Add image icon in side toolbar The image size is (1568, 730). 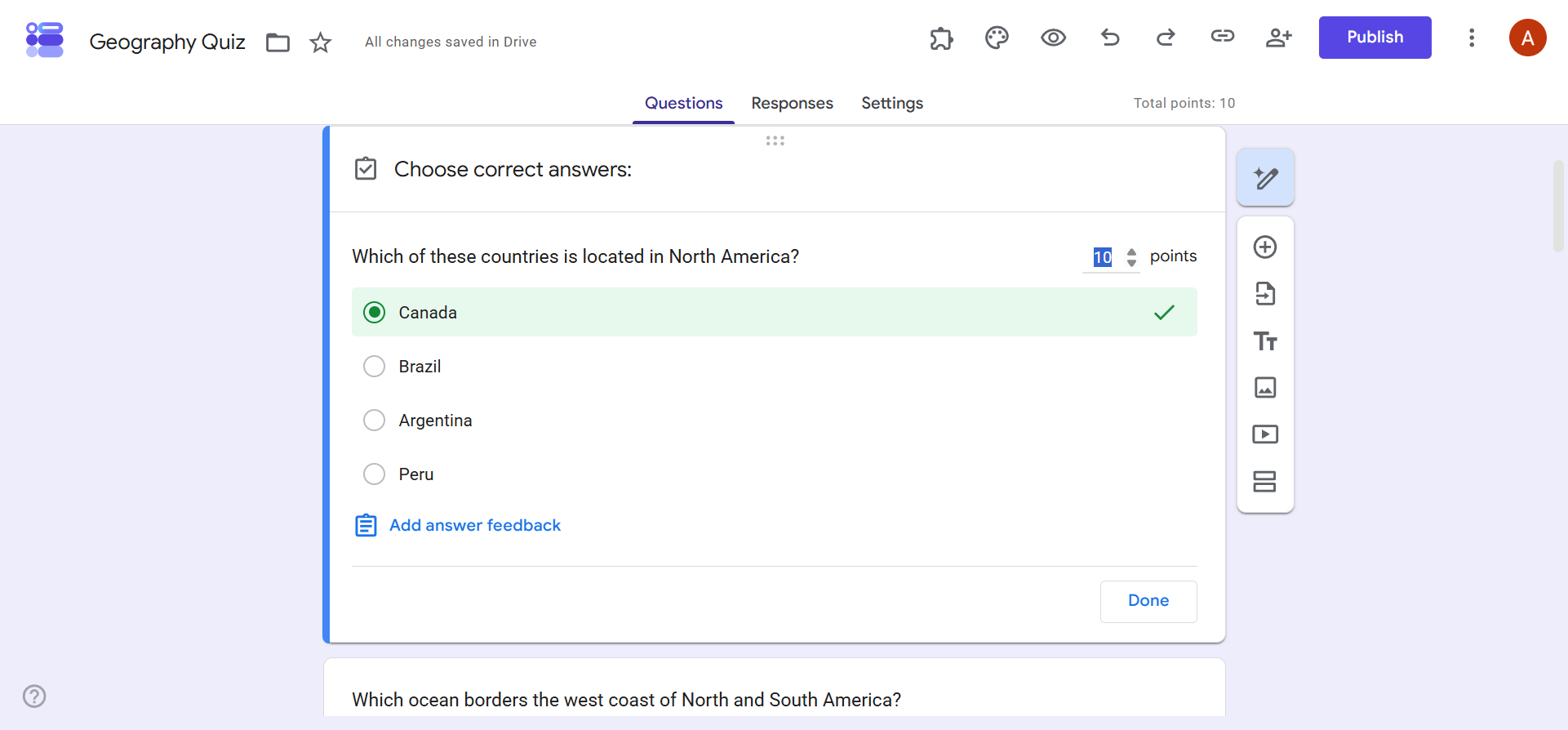coord(1265,387)
